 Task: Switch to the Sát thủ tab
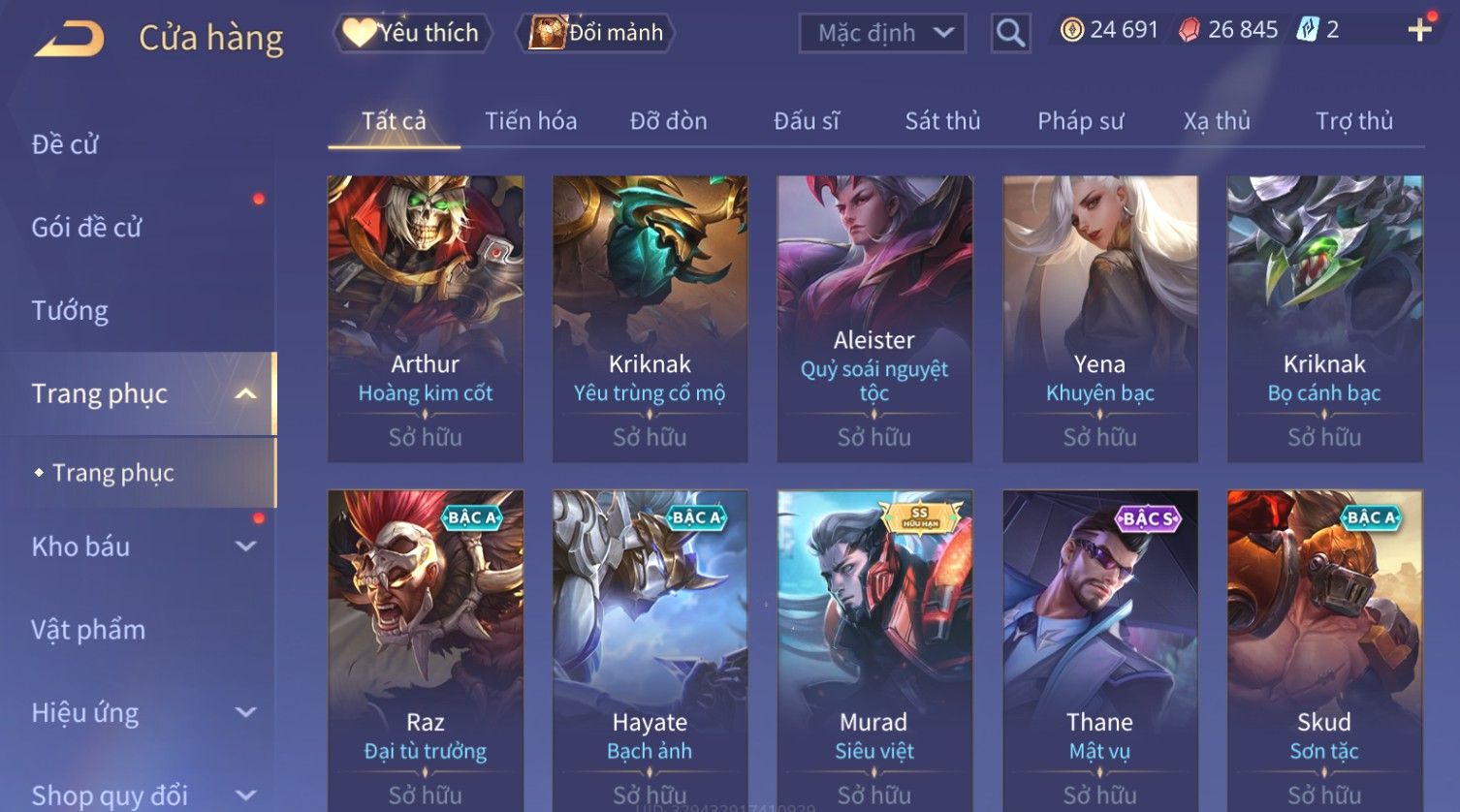942,121
